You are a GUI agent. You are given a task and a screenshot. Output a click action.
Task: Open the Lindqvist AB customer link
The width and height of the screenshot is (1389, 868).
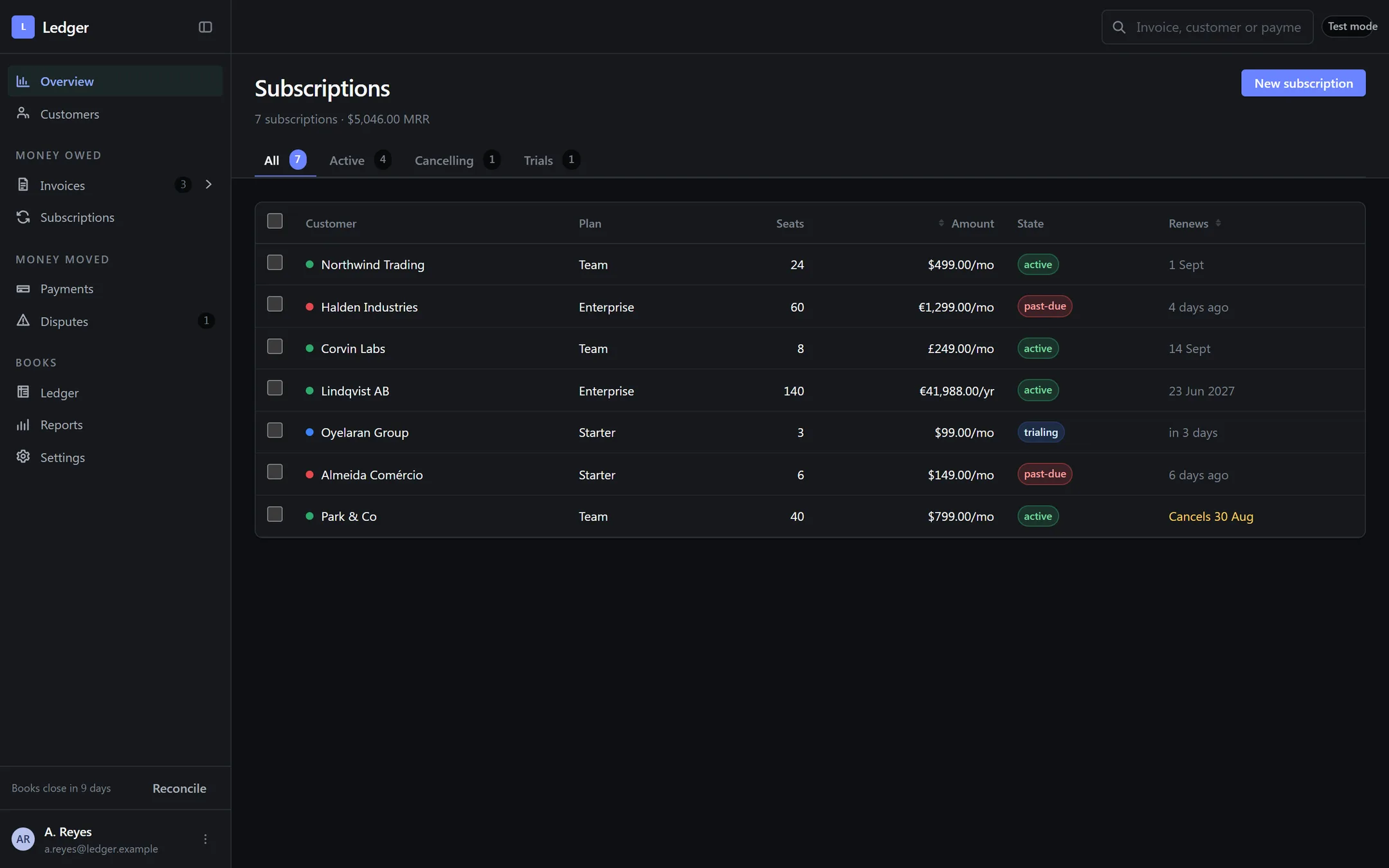point(355,391)
